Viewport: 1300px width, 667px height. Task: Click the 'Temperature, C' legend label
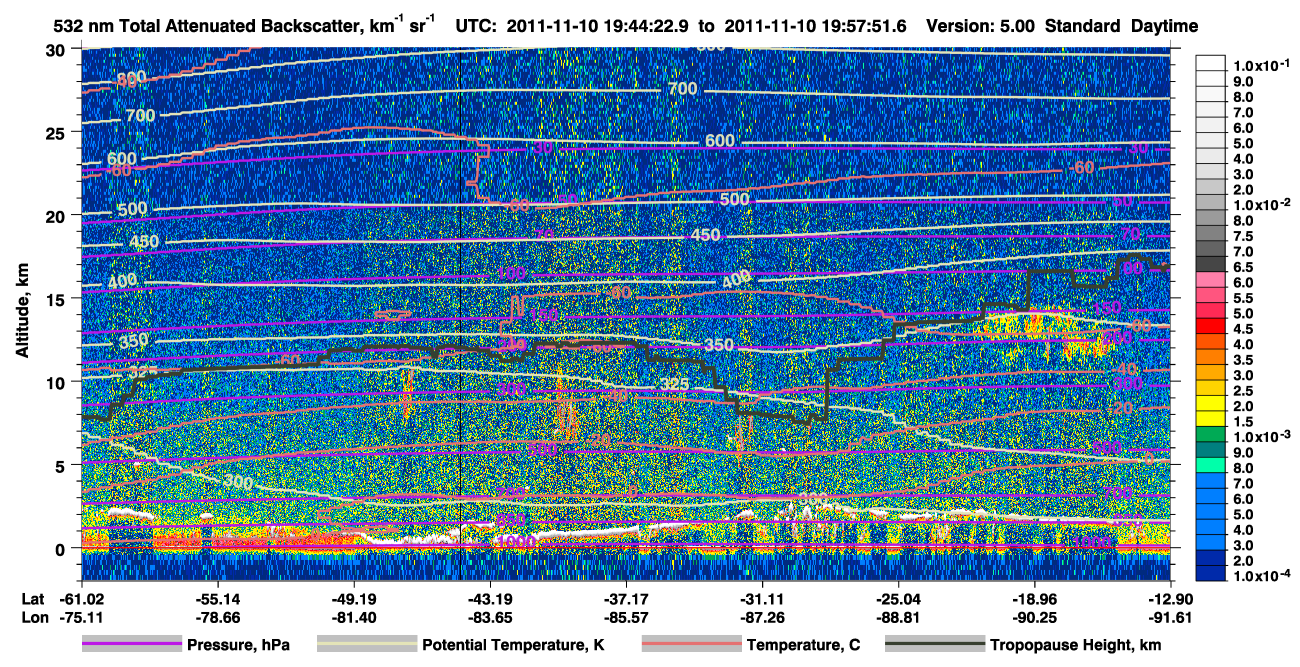(803, 646)
